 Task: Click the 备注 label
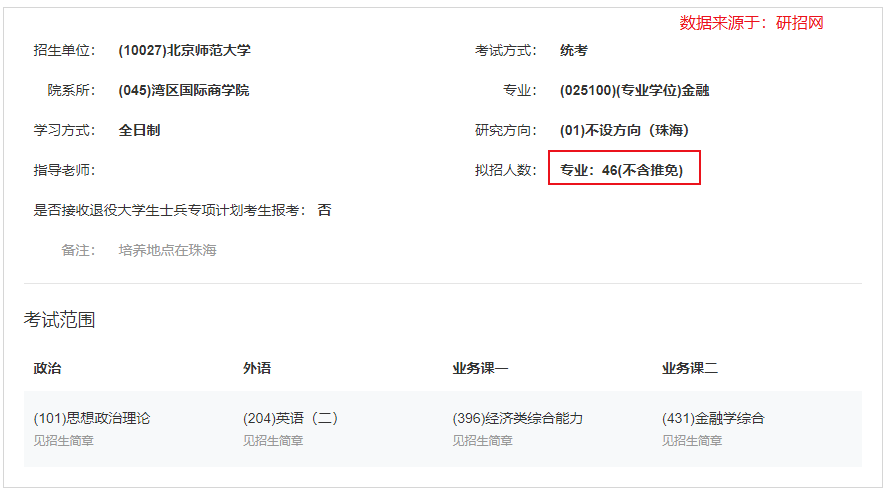tap(78, 250)
